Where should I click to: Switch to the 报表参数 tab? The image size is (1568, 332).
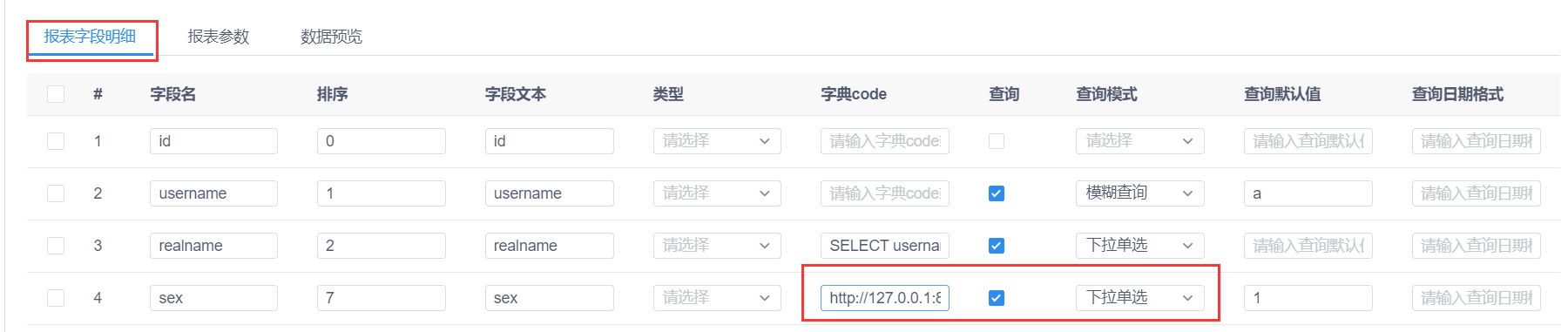tap(219, 37)
